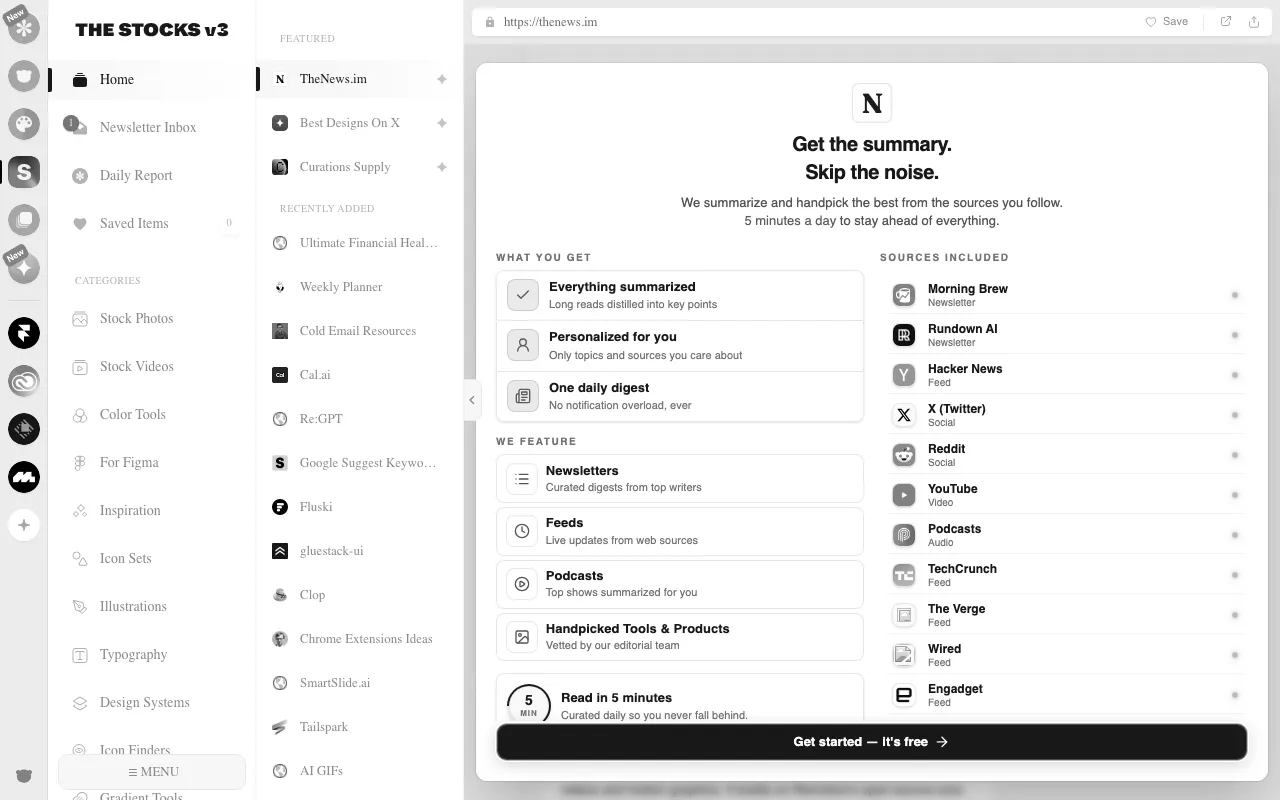Viewport: 1280px width, 800px height.
Task: Go to Home in the sidebar
Action: tap(152, 79)
